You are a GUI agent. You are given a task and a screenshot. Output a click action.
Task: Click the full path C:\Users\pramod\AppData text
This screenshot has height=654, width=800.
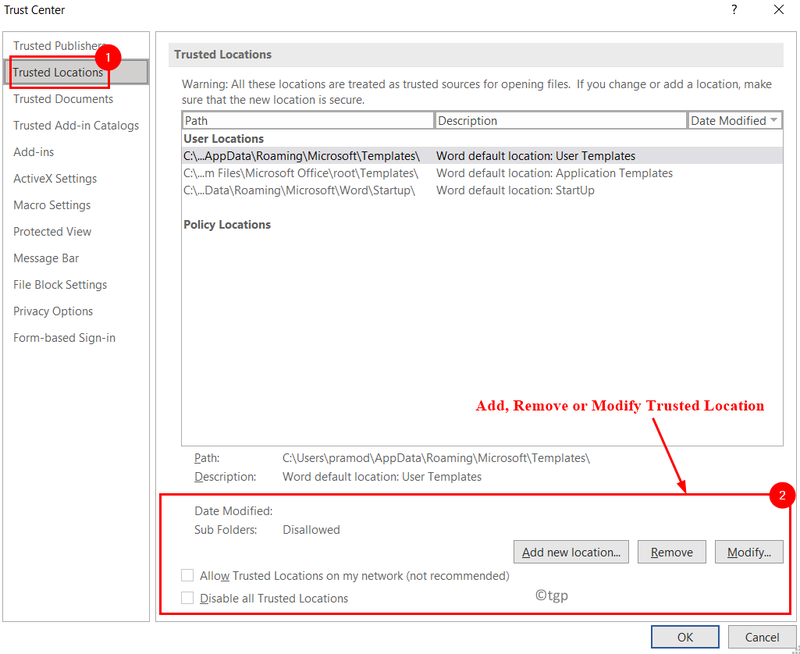point(436,458)
